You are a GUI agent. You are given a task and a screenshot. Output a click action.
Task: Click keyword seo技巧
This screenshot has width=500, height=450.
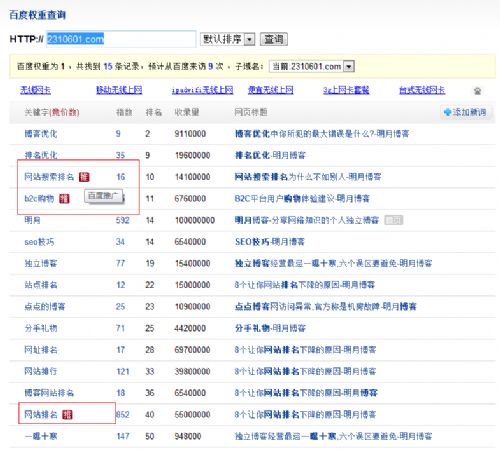coord(39,242)
